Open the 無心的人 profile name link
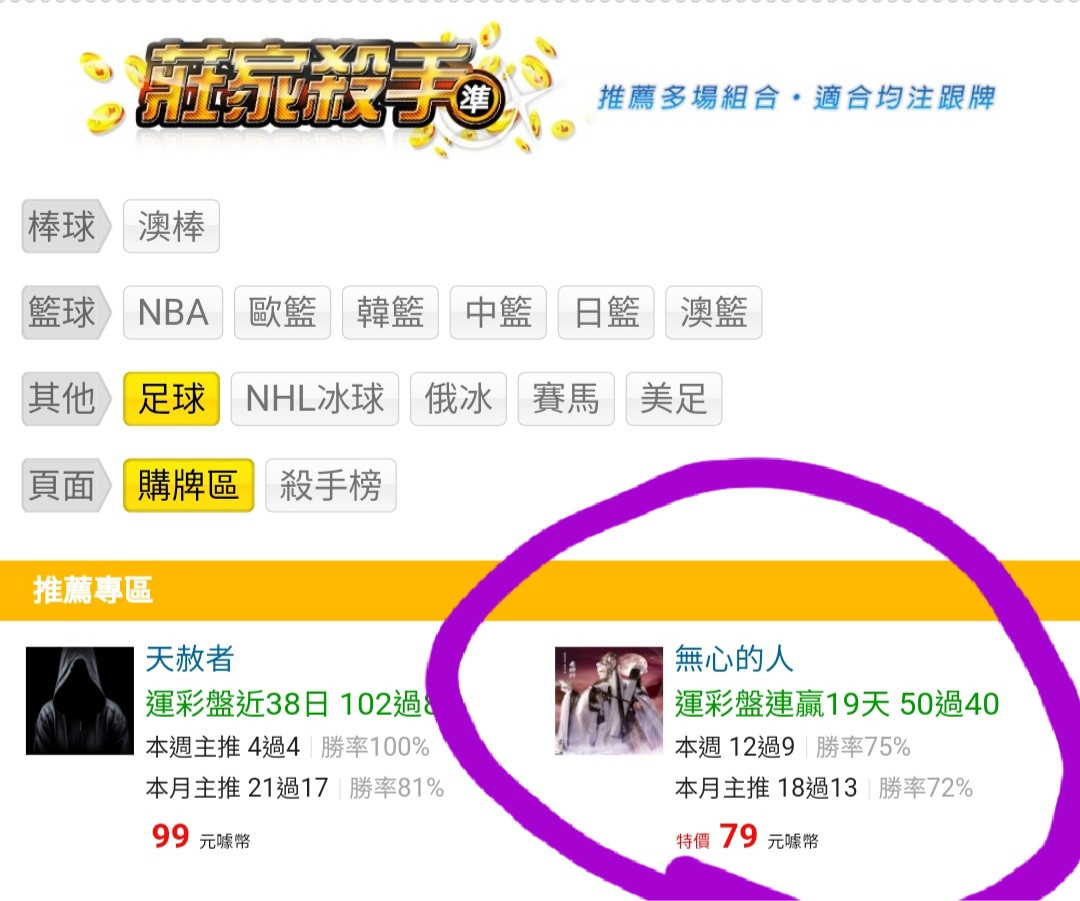Screen dimensions: 1080x901 pyautogui.click(x=734, y=659)
